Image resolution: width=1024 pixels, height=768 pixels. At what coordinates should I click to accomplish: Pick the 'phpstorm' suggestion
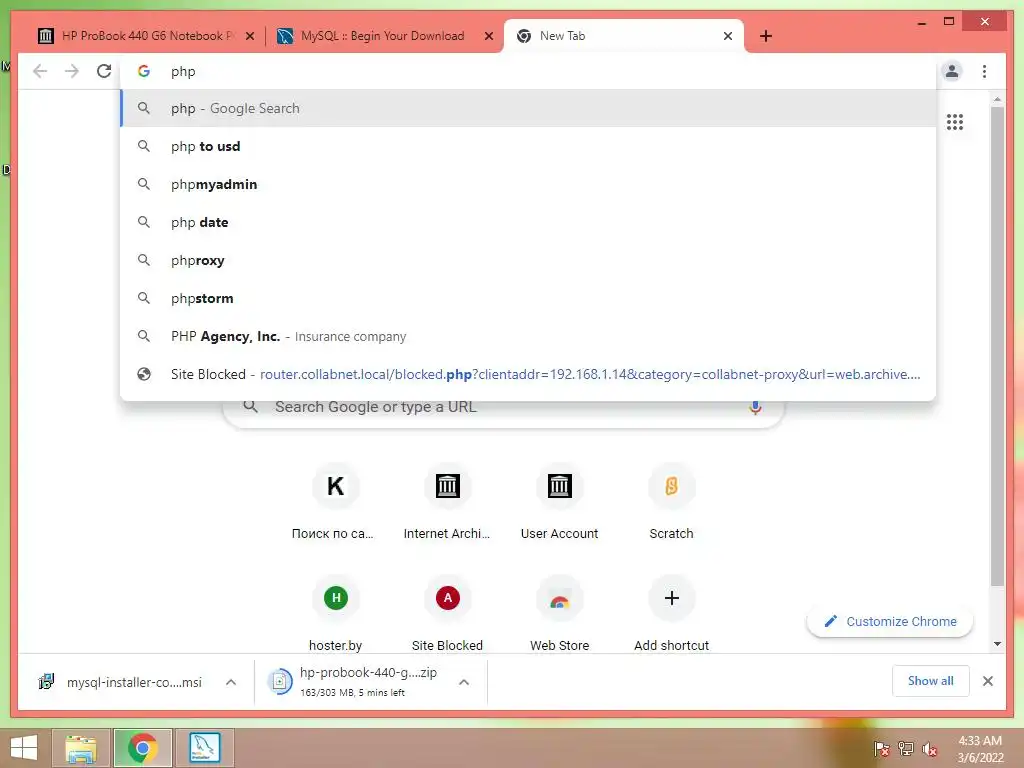pos(528,298)
